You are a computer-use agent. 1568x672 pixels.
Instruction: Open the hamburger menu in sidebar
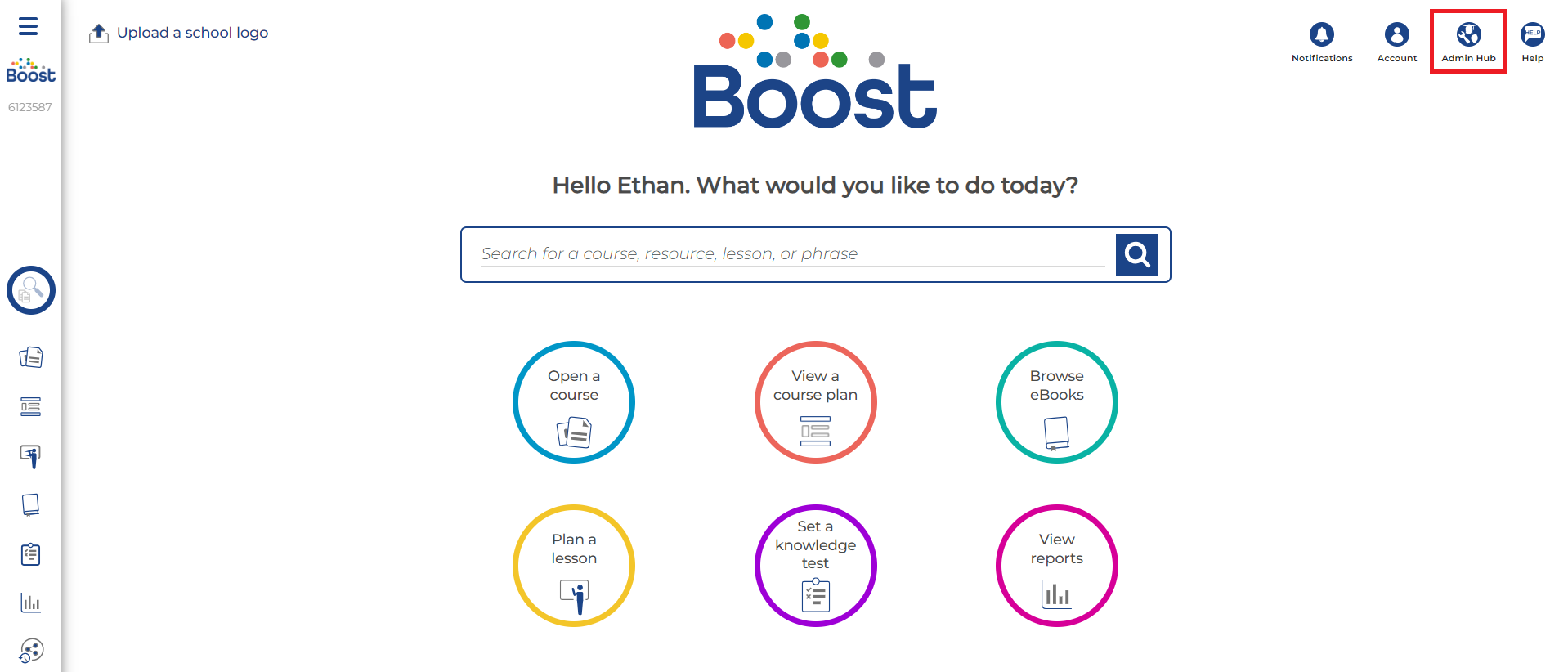(29, 27)
